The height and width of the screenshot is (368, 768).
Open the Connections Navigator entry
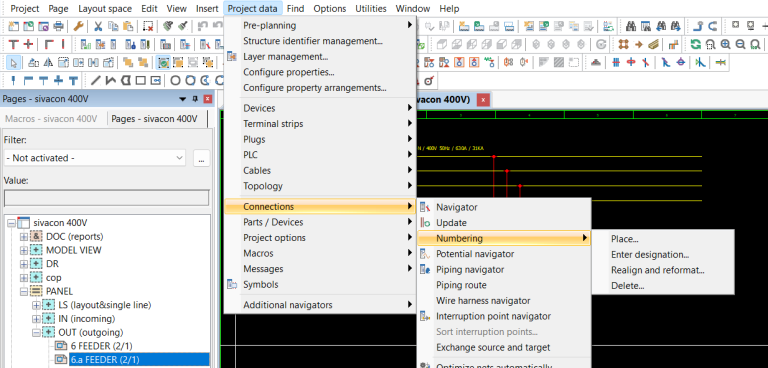[x=504, y=207]
